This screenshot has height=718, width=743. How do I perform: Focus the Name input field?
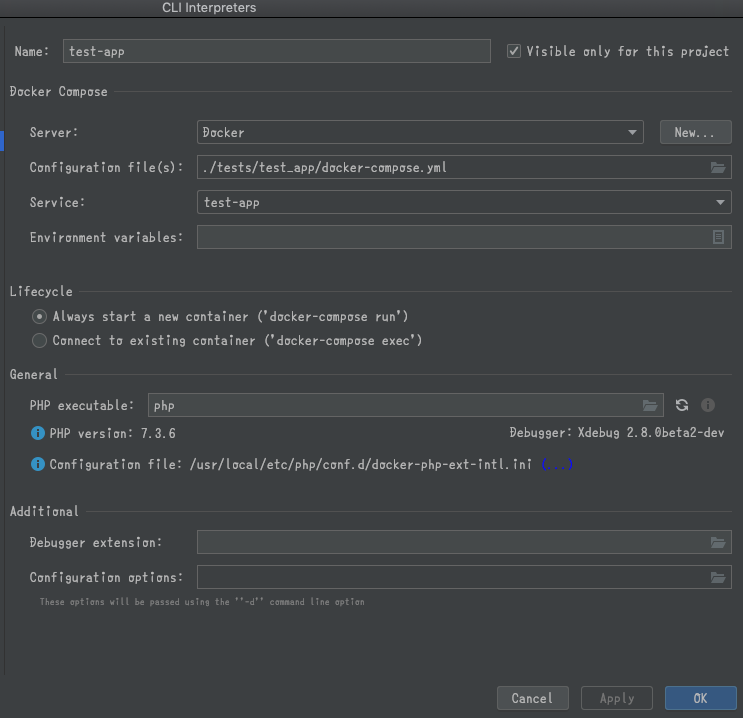click(x=277, y=51)
